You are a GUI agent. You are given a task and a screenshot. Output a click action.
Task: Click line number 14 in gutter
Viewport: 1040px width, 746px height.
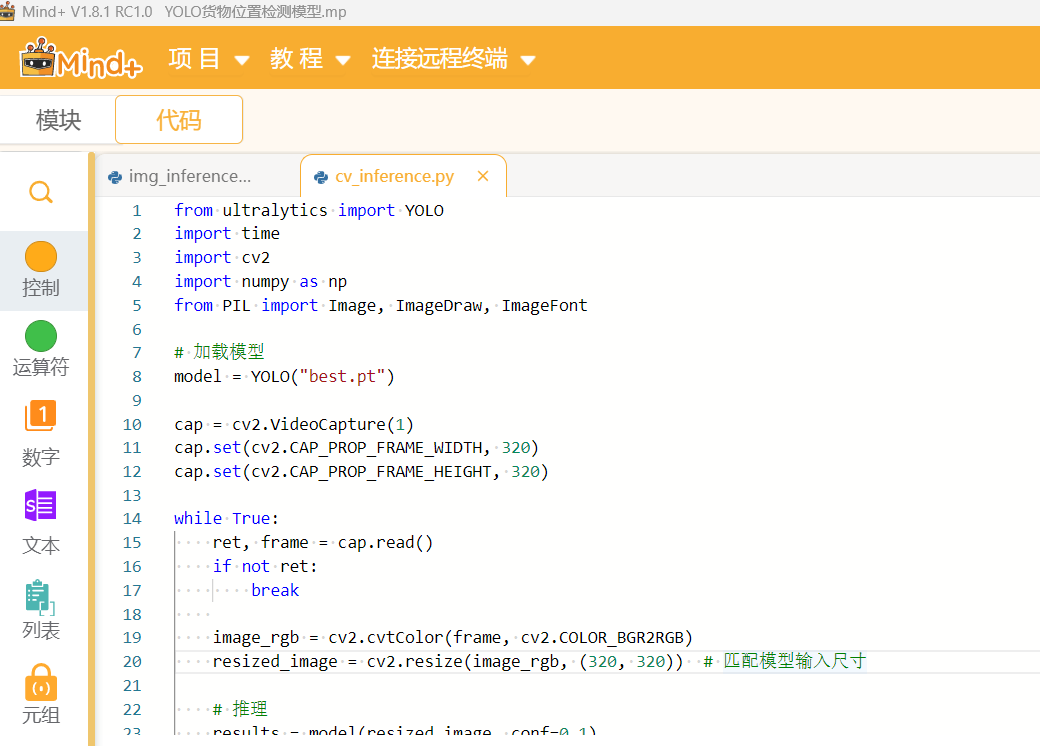132,519
